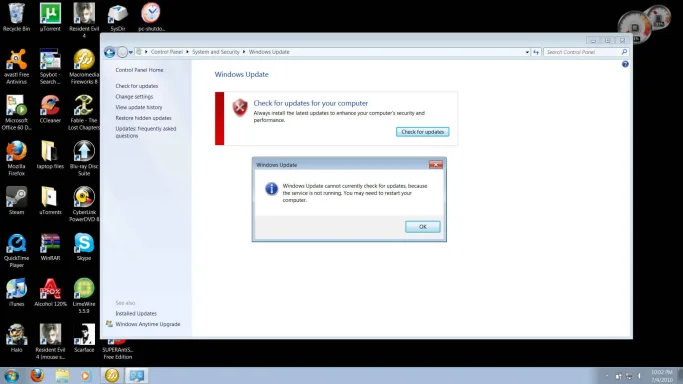Open the Windows Start button

tap(11, 375)
